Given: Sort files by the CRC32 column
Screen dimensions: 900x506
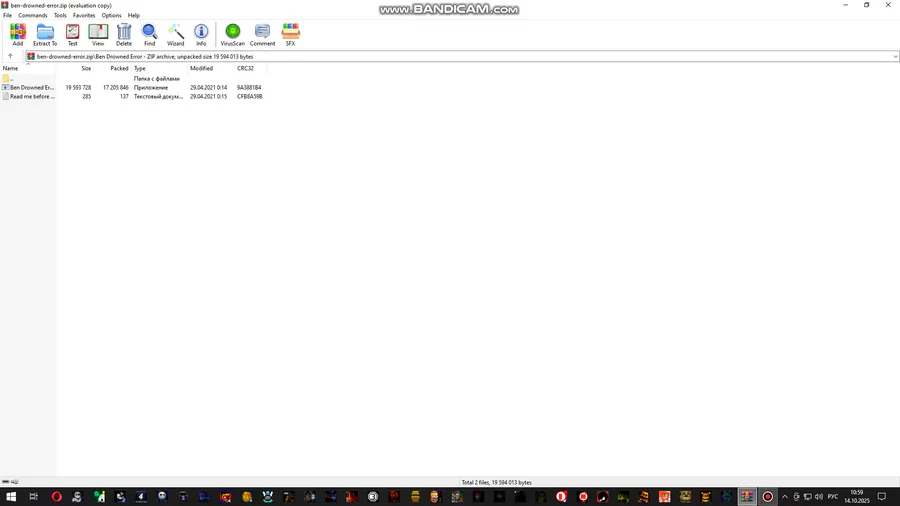Looking at the screenshot, I should pos(250,68).
